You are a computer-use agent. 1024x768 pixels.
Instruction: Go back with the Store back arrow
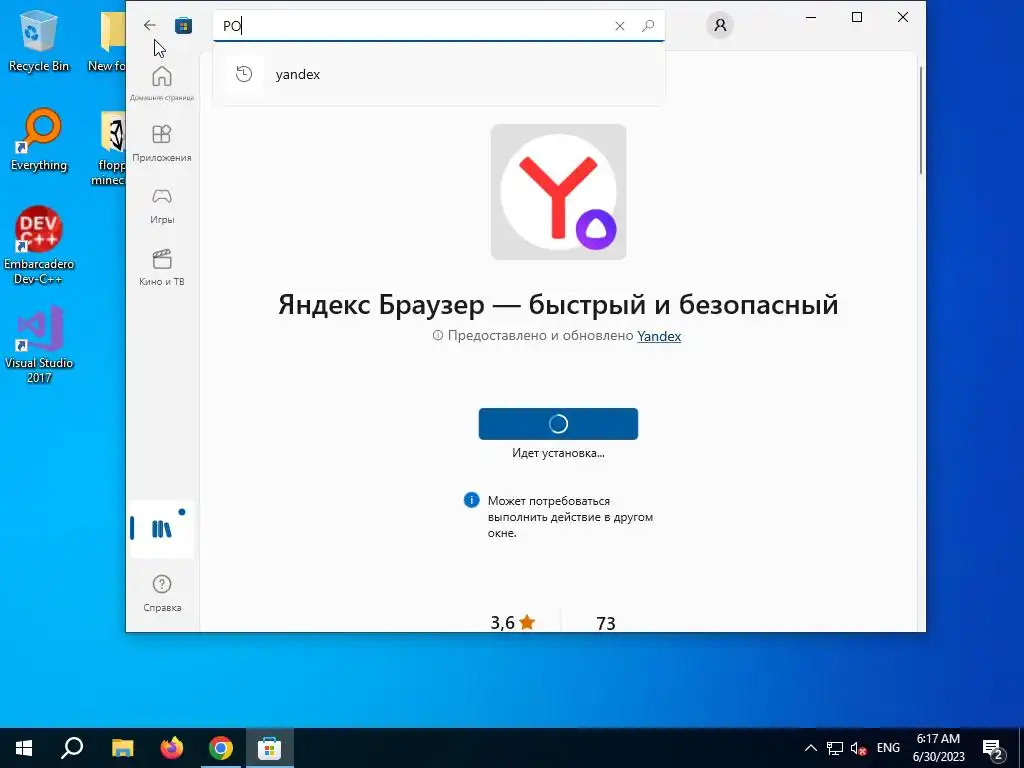click(150, 25)
